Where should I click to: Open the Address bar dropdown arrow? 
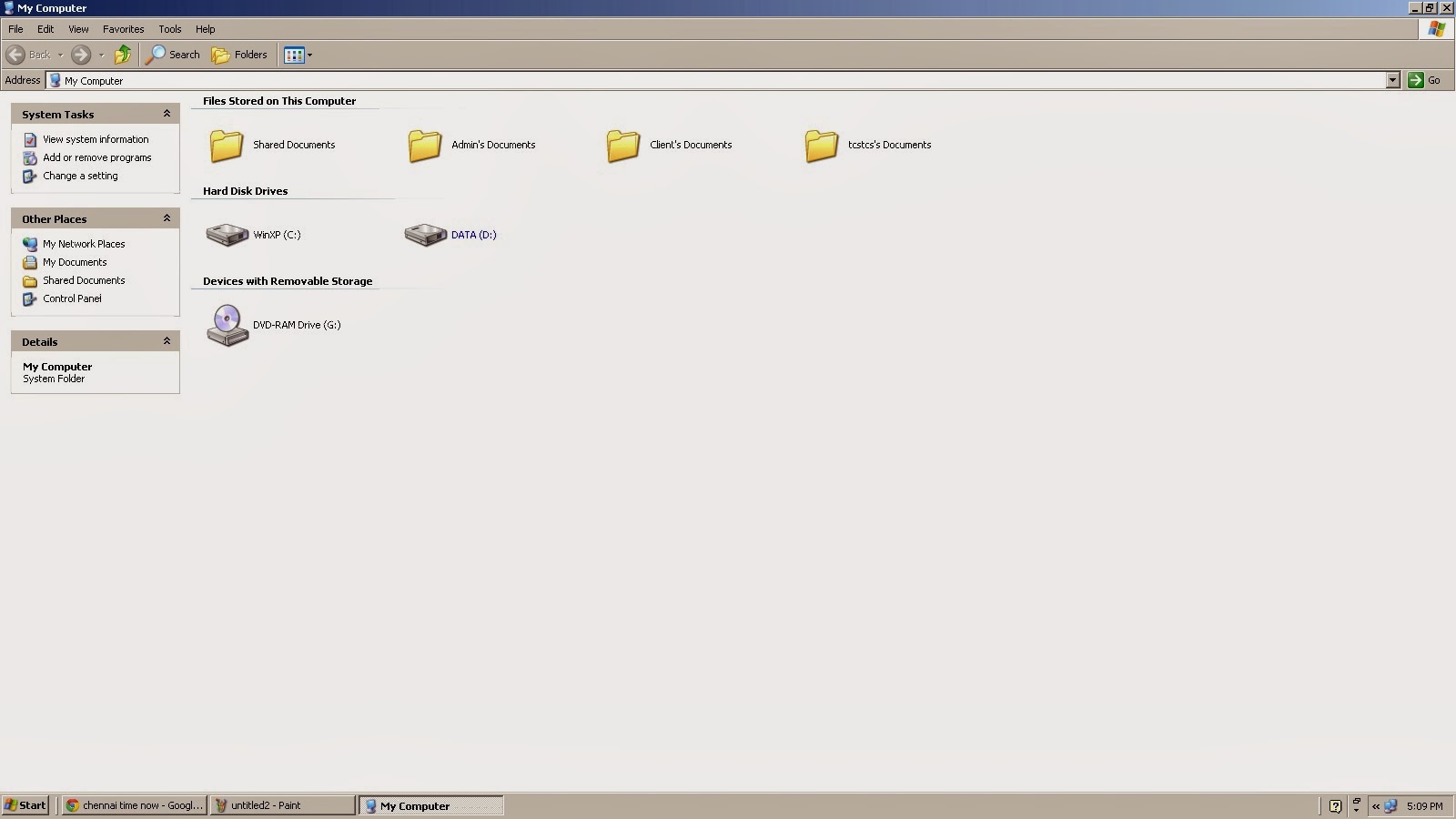coord(1392,80)
